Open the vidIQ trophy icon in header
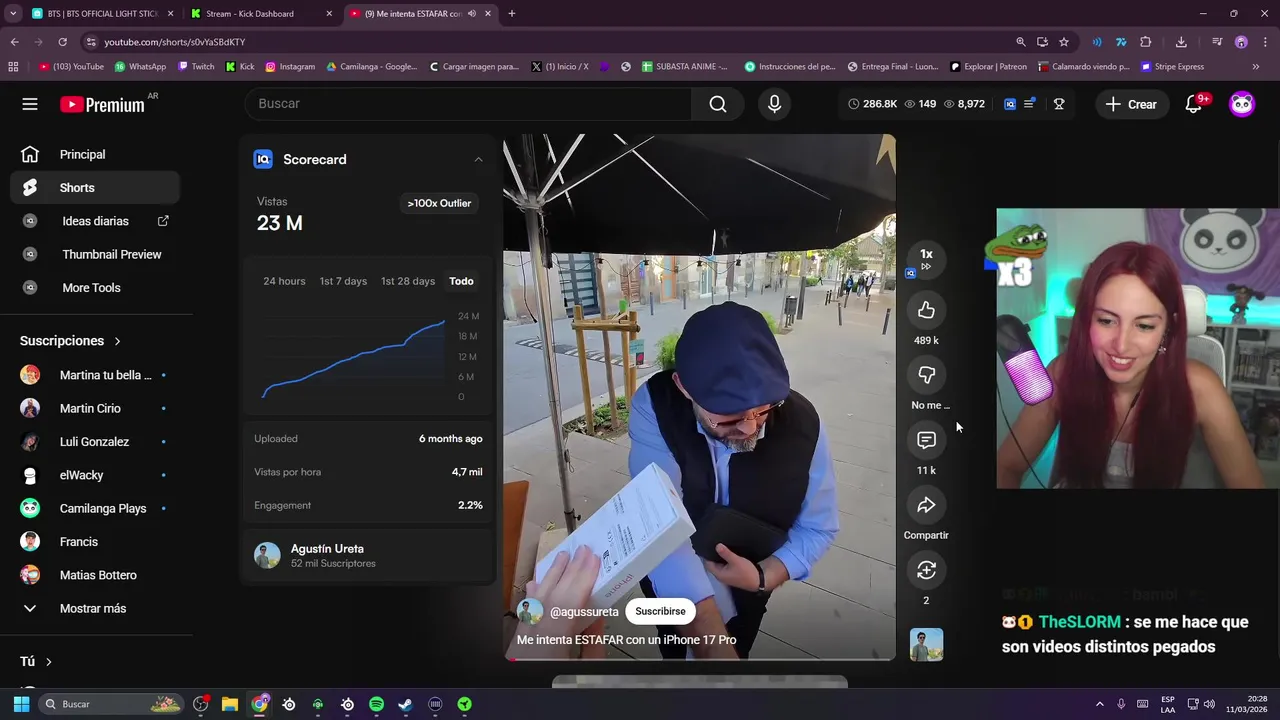The image size is (1280, 720). [x=1059, y=104]
